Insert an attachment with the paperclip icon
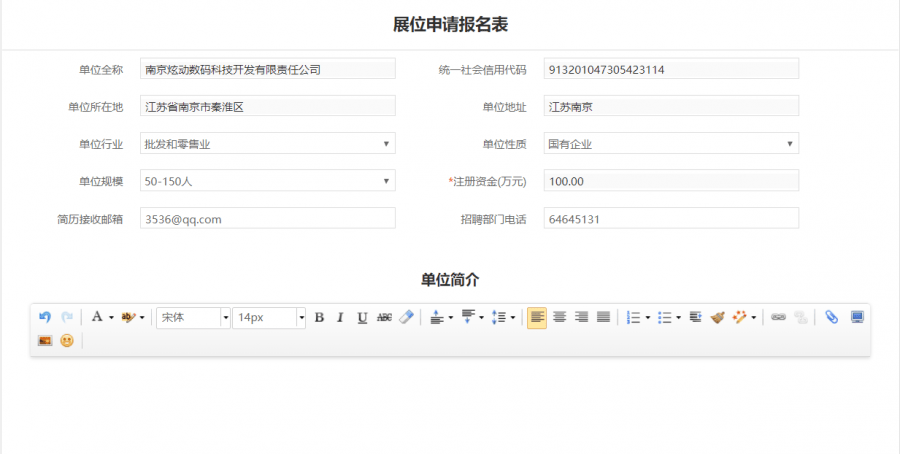This screenshot has height=454, width=900. 832,317
